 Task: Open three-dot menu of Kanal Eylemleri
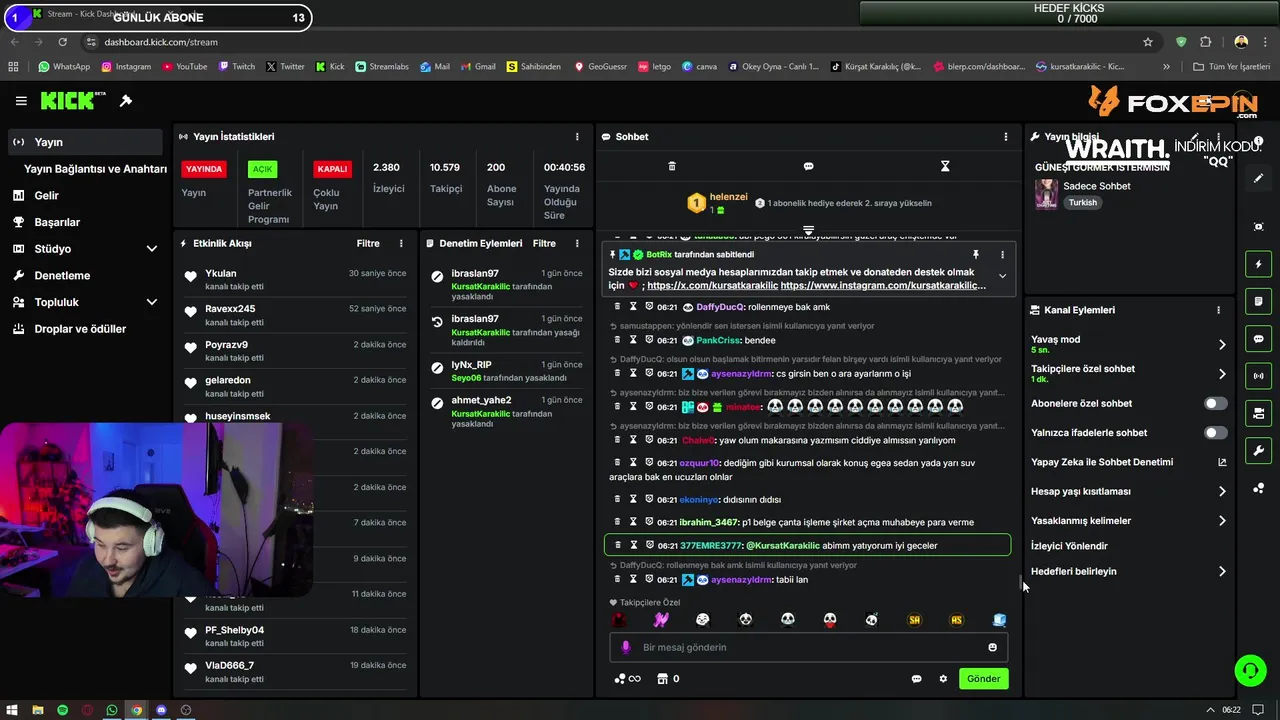[1218, 310]
